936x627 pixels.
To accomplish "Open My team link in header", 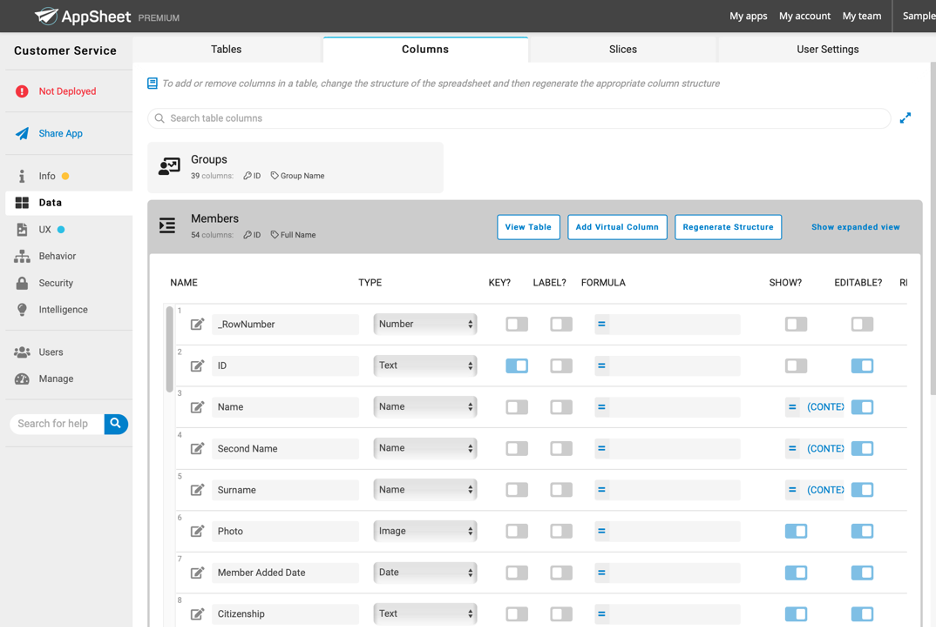I will click(861, 16).
